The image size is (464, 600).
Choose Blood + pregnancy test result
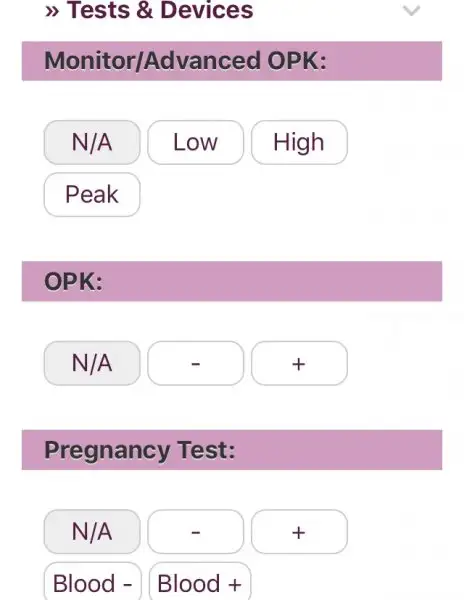click(200, 581)
